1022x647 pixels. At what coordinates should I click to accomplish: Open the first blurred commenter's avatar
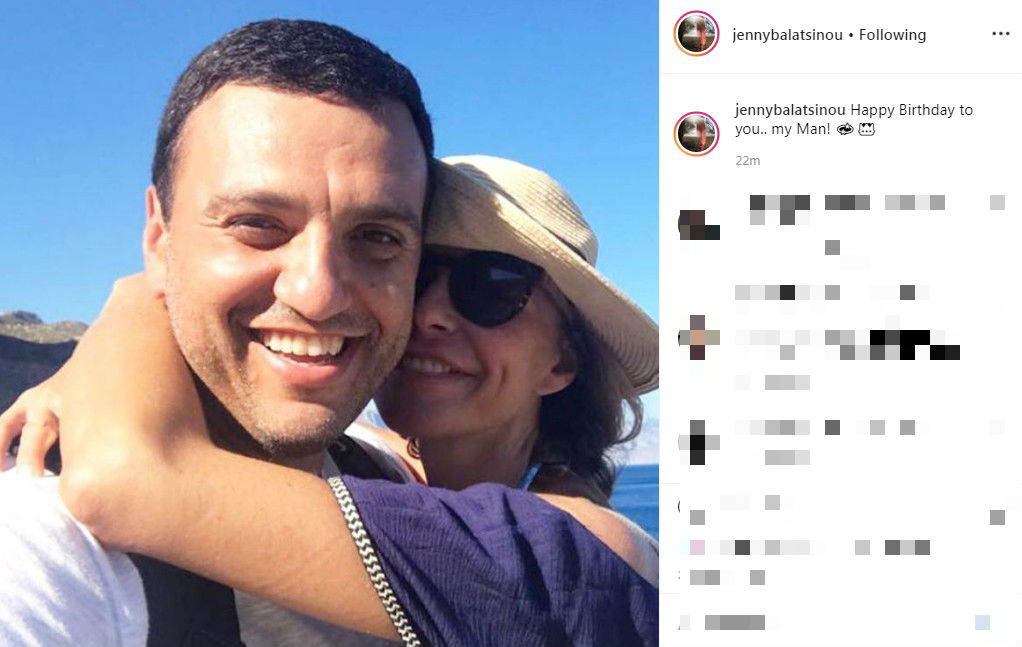[699, 225]
